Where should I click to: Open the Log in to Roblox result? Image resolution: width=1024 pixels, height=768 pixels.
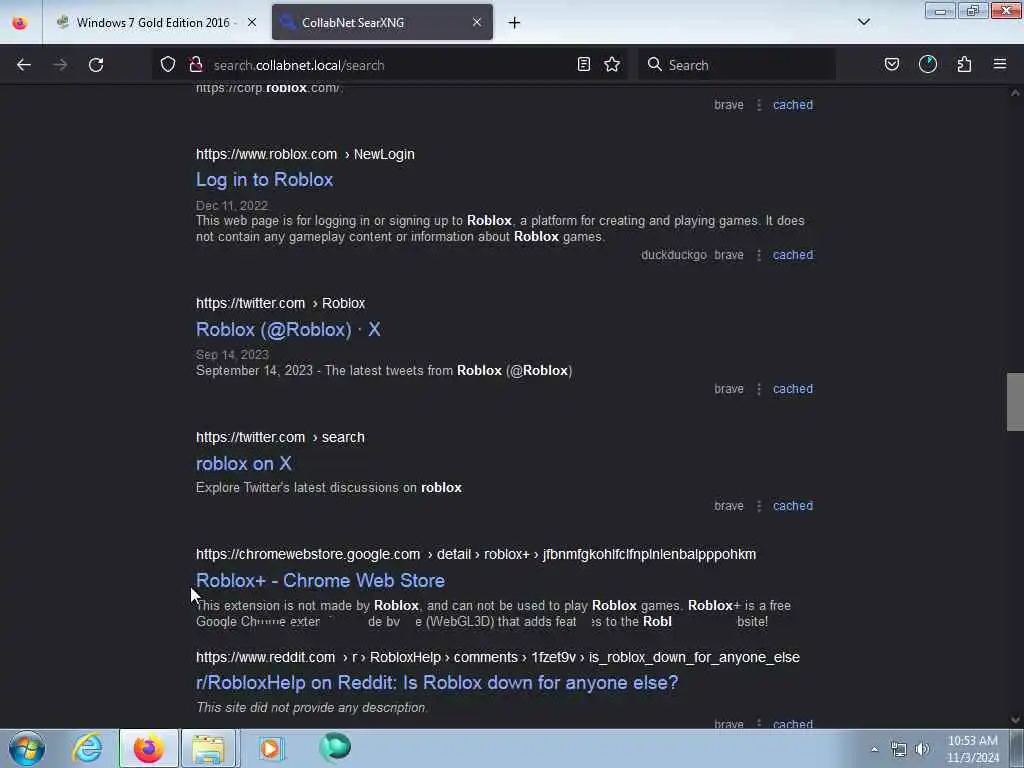264,180
